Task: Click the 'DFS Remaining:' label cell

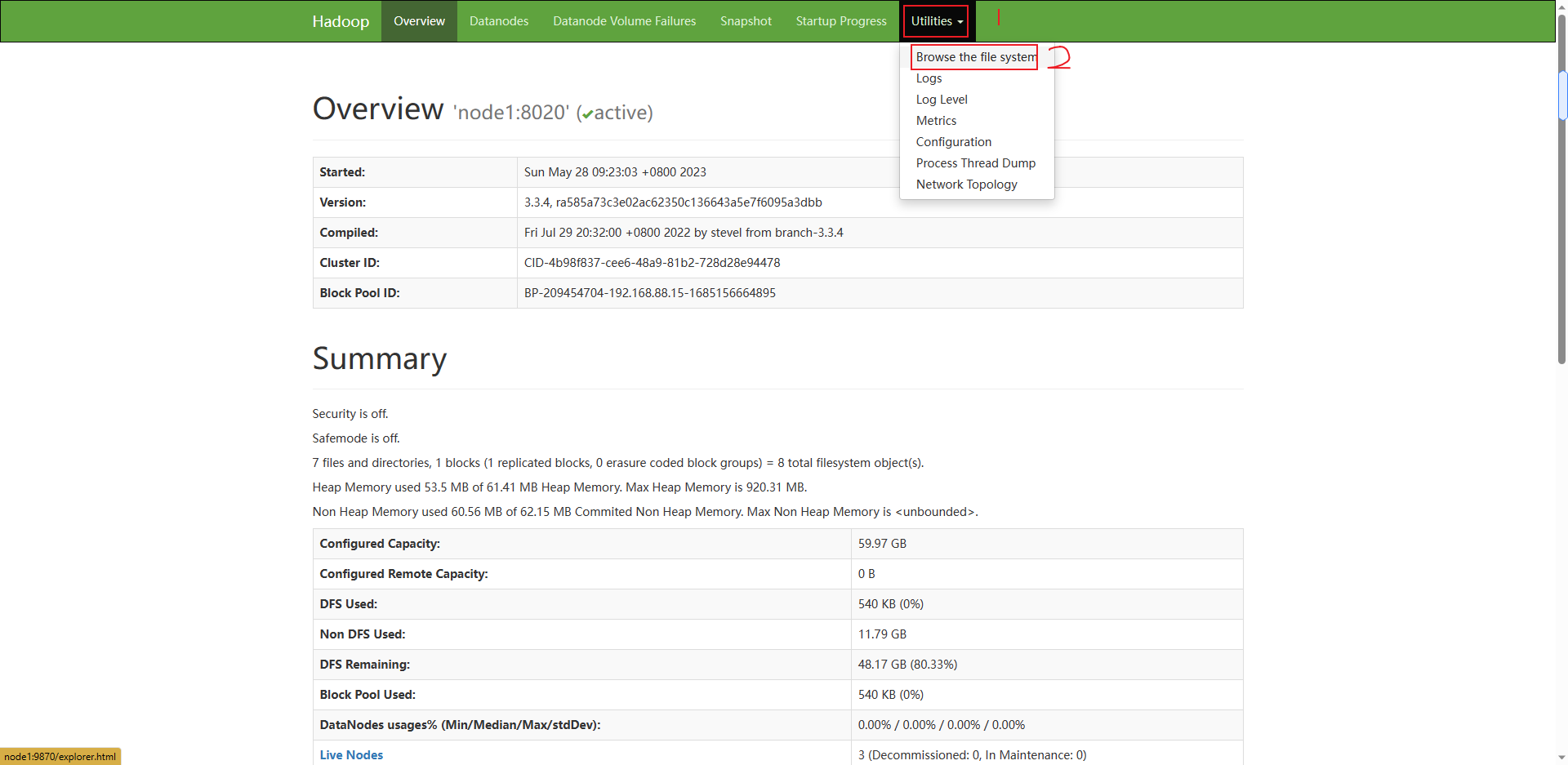Action: tap(581, 665)
